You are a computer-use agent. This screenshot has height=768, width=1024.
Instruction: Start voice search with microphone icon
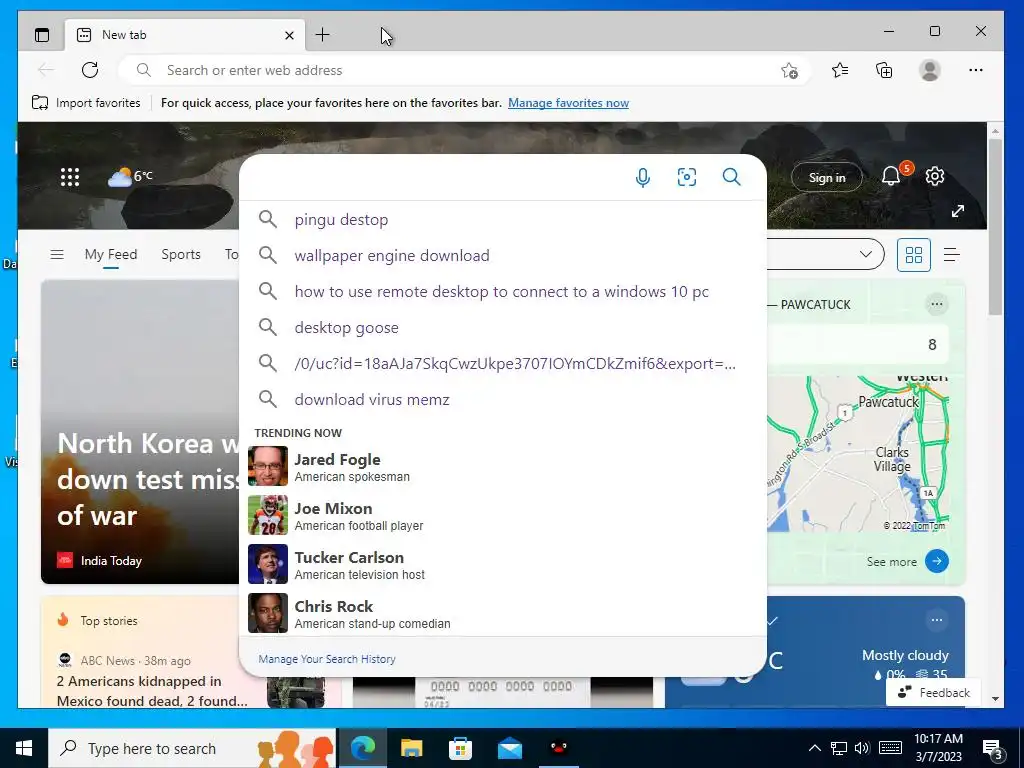(x=643, y=177)
